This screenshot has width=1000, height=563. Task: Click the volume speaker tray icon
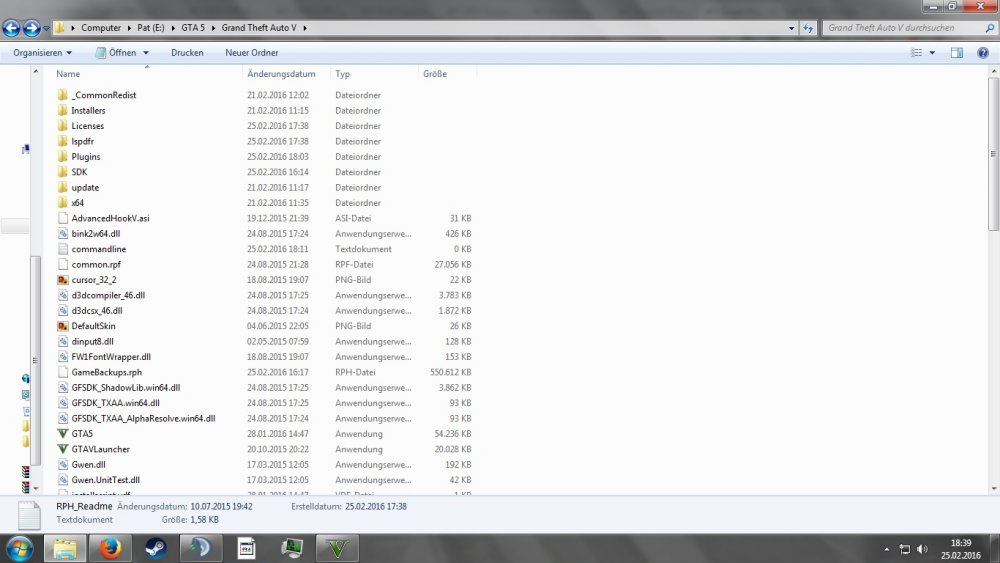[922, 549]
